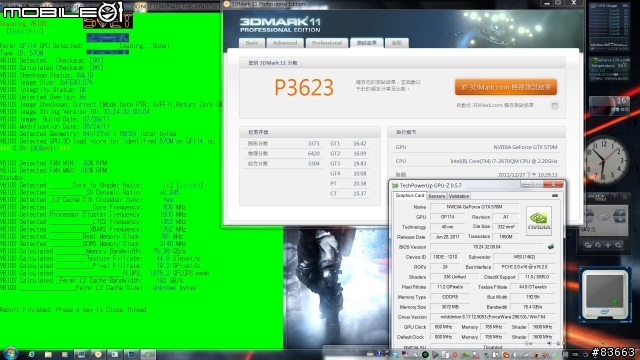Open the Professional tab in 3DMark 11

[327, 43]
